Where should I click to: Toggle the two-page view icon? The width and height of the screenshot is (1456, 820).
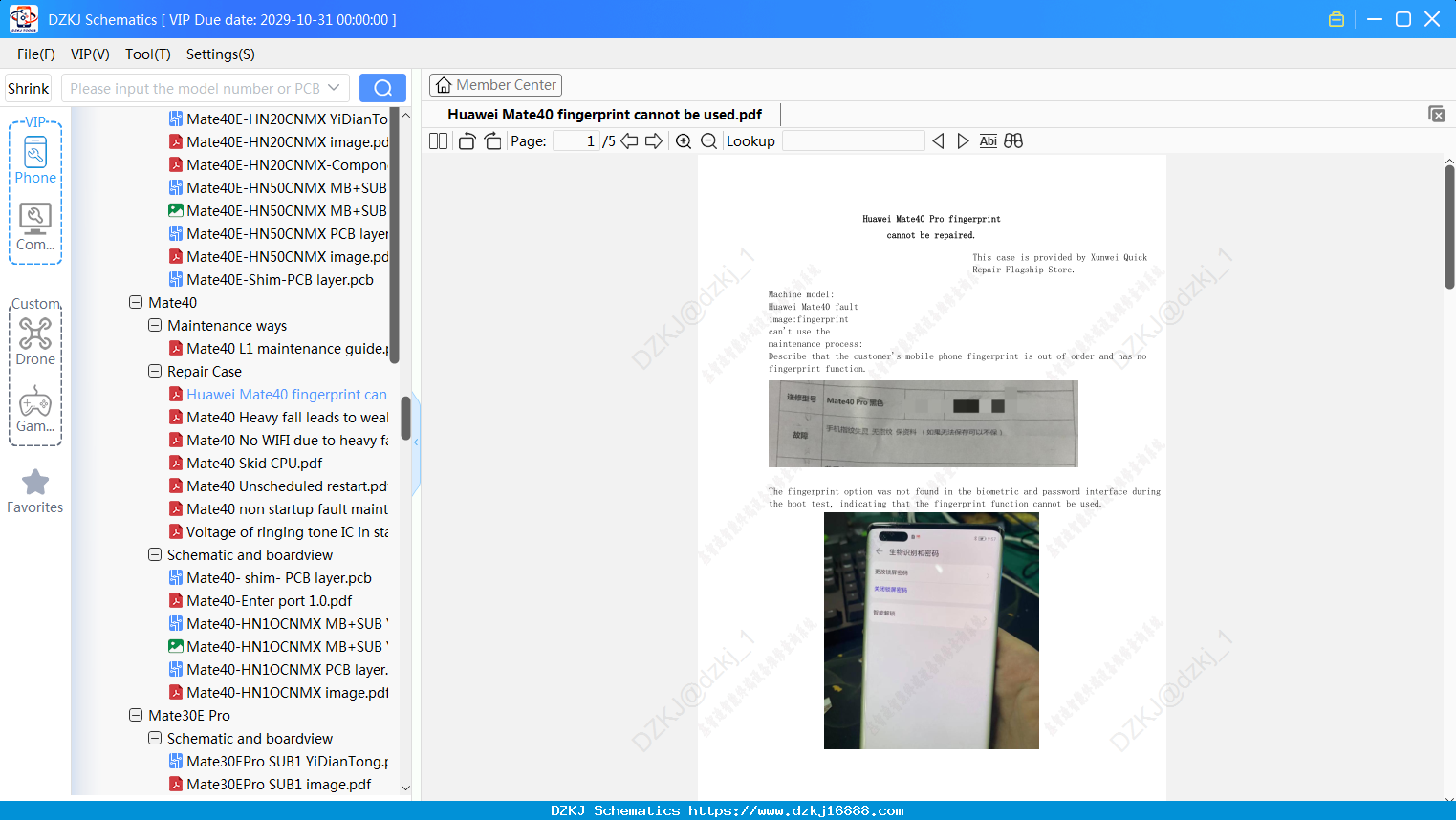[x=438, y=141]
